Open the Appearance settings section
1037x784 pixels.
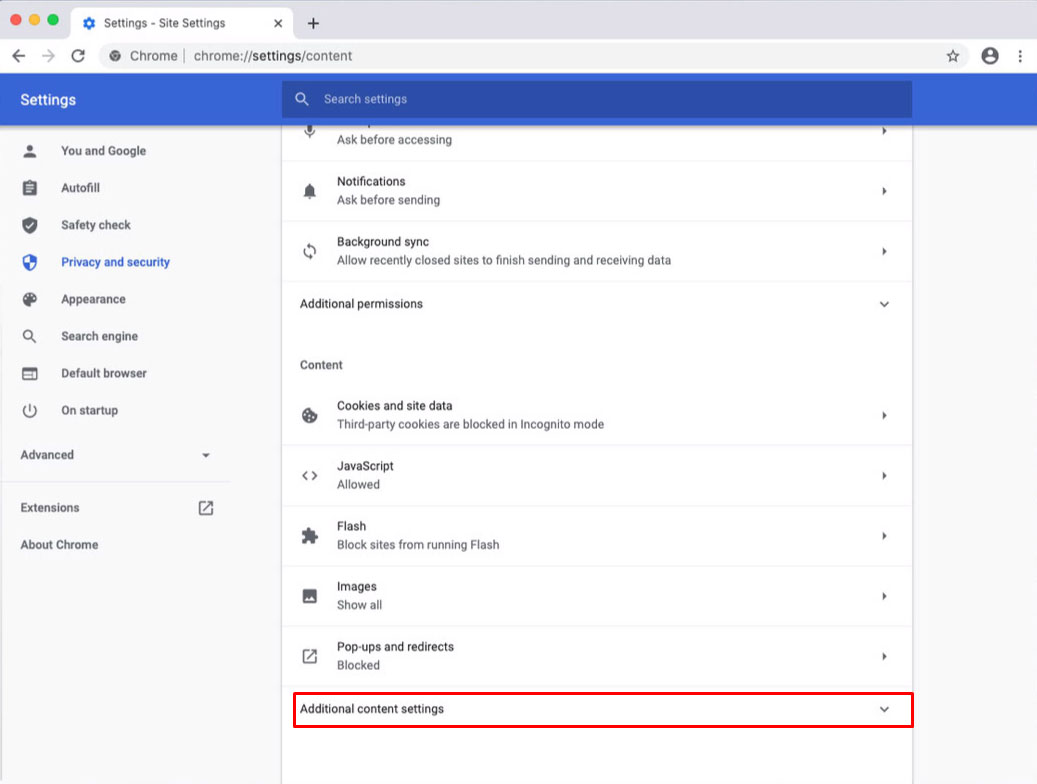coord(93,299)
